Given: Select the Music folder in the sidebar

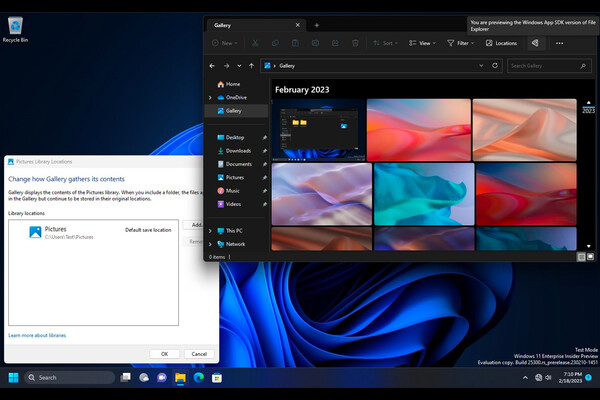Looking at the screenshot, I should pos(232,190).
